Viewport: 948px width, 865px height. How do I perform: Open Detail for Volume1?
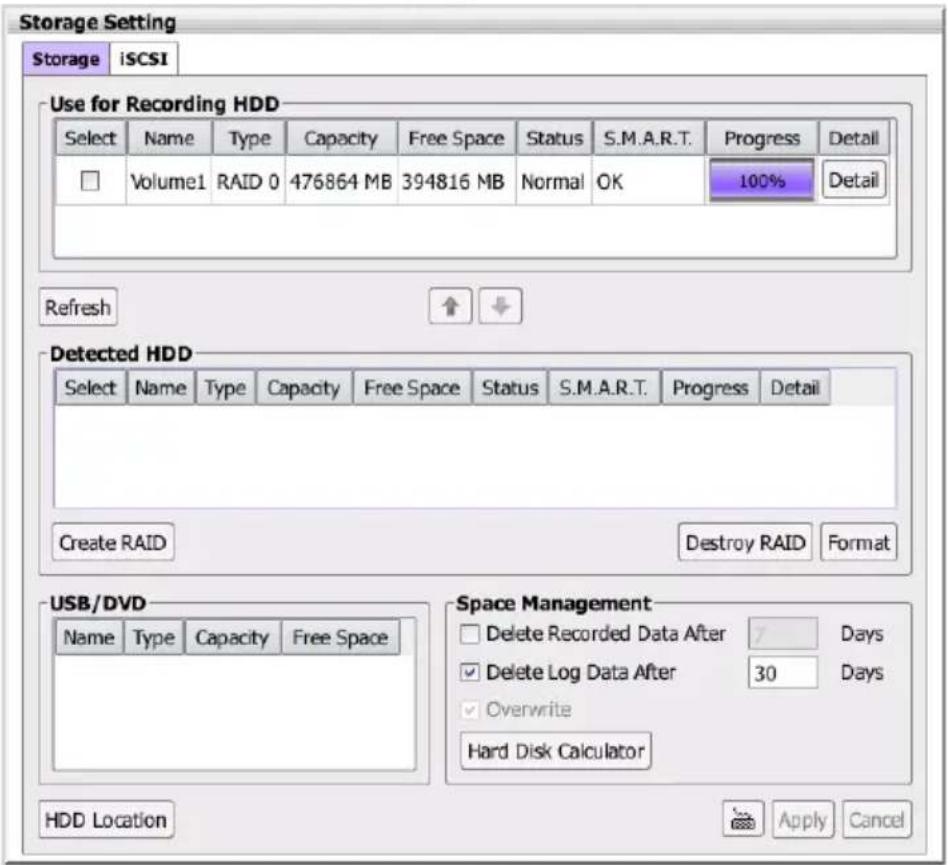(x=854, y=180)
